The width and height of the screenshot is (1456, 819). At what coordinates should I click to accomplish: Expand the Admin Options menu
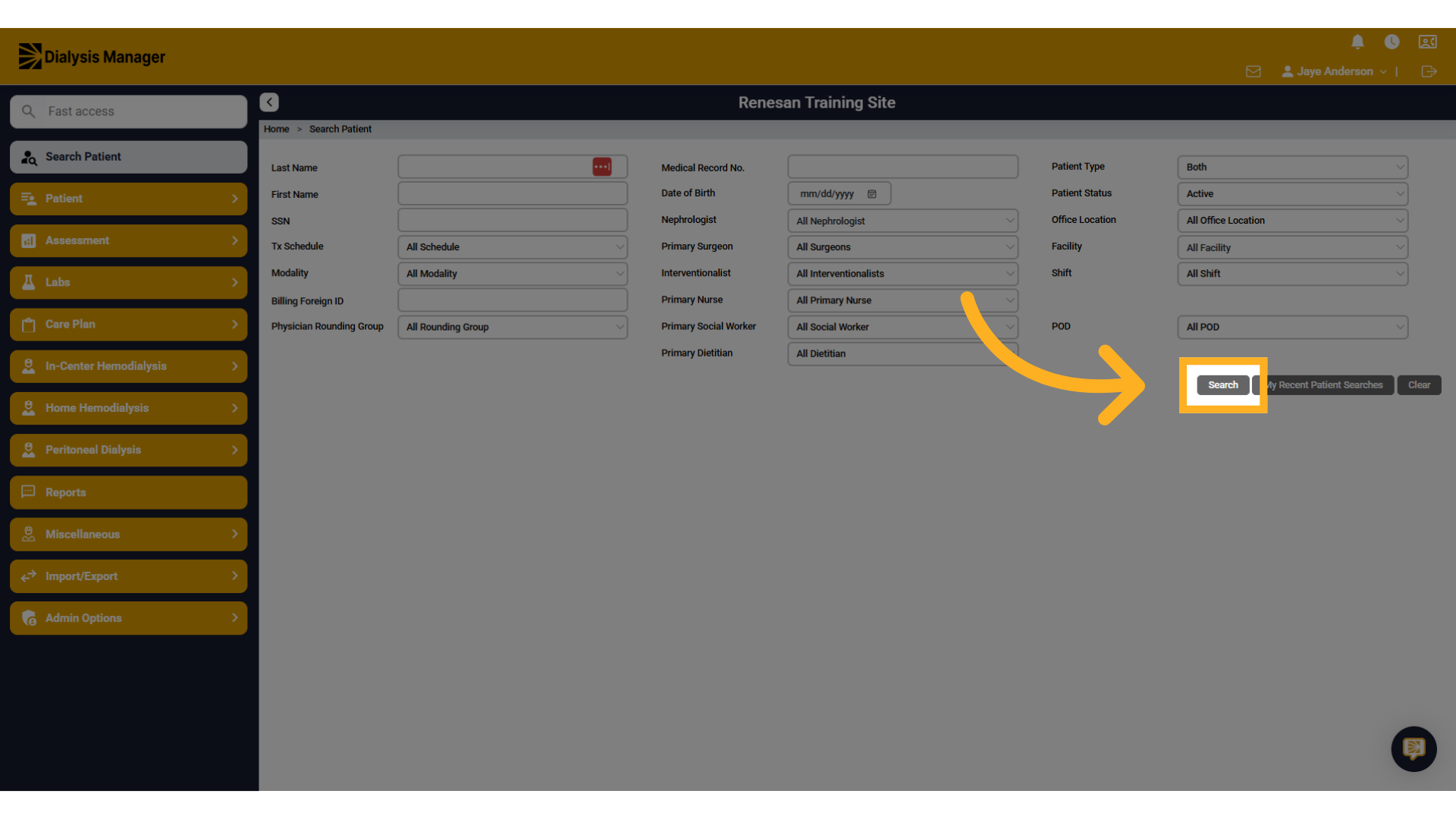click(128, 618)
